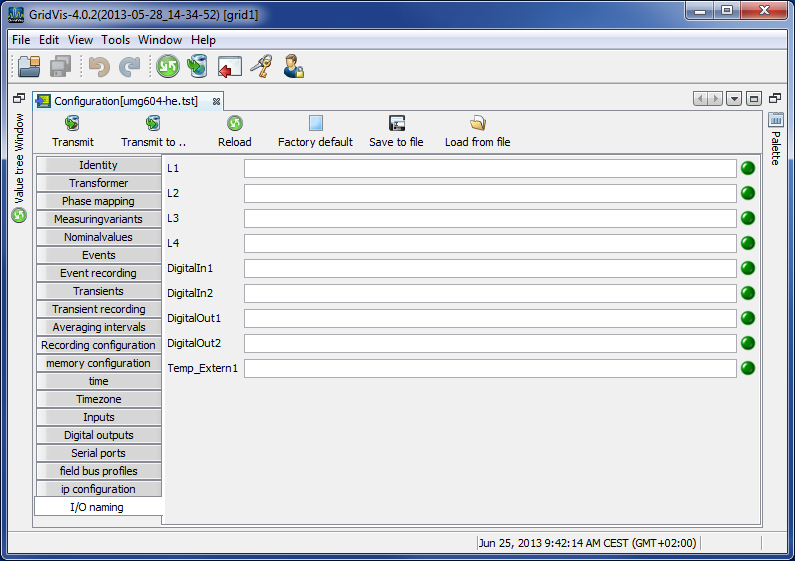Screen dimensions: 795x561
Task: Open the Palette side panel icon
Action: pyautogui.click(x=776, y=120)
